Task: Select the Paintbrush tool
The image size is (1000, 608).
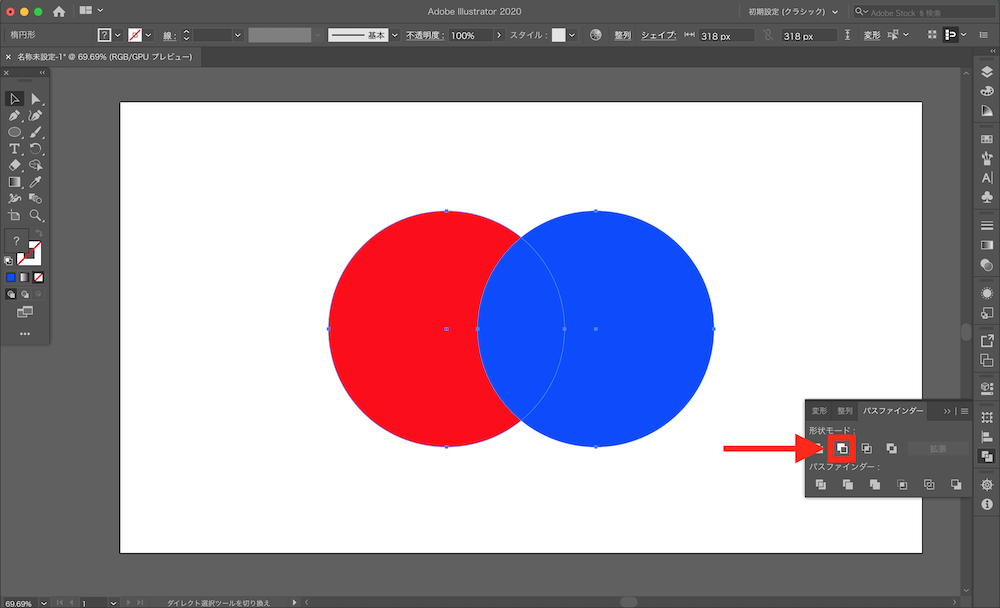Action: (x=36, y=132)
